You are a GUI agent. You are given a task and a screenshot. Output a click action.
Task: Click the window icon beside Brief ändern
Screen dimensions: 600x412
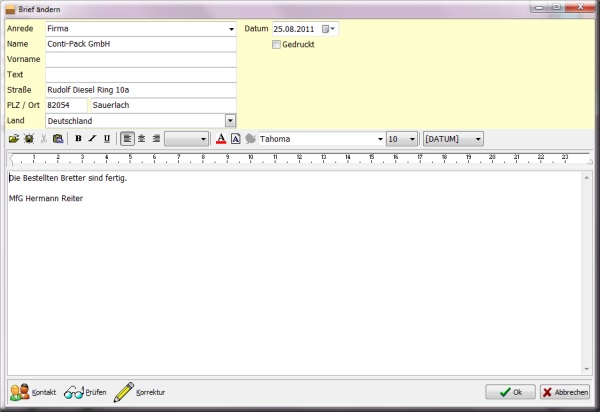[x=10, y=10]
